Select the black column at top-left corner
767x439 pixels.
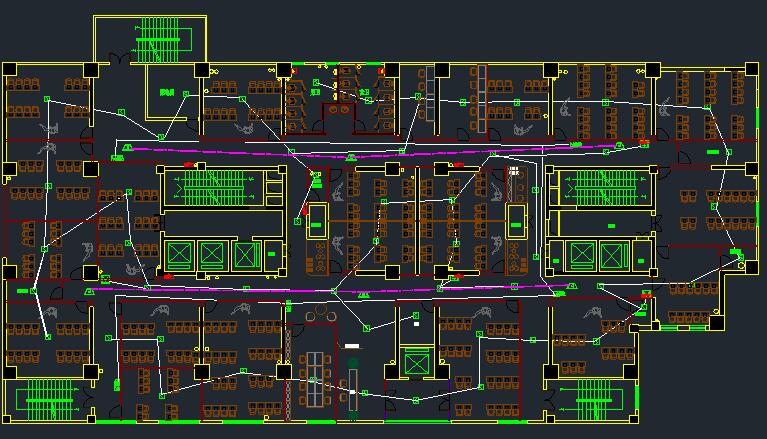click(11, 69)
